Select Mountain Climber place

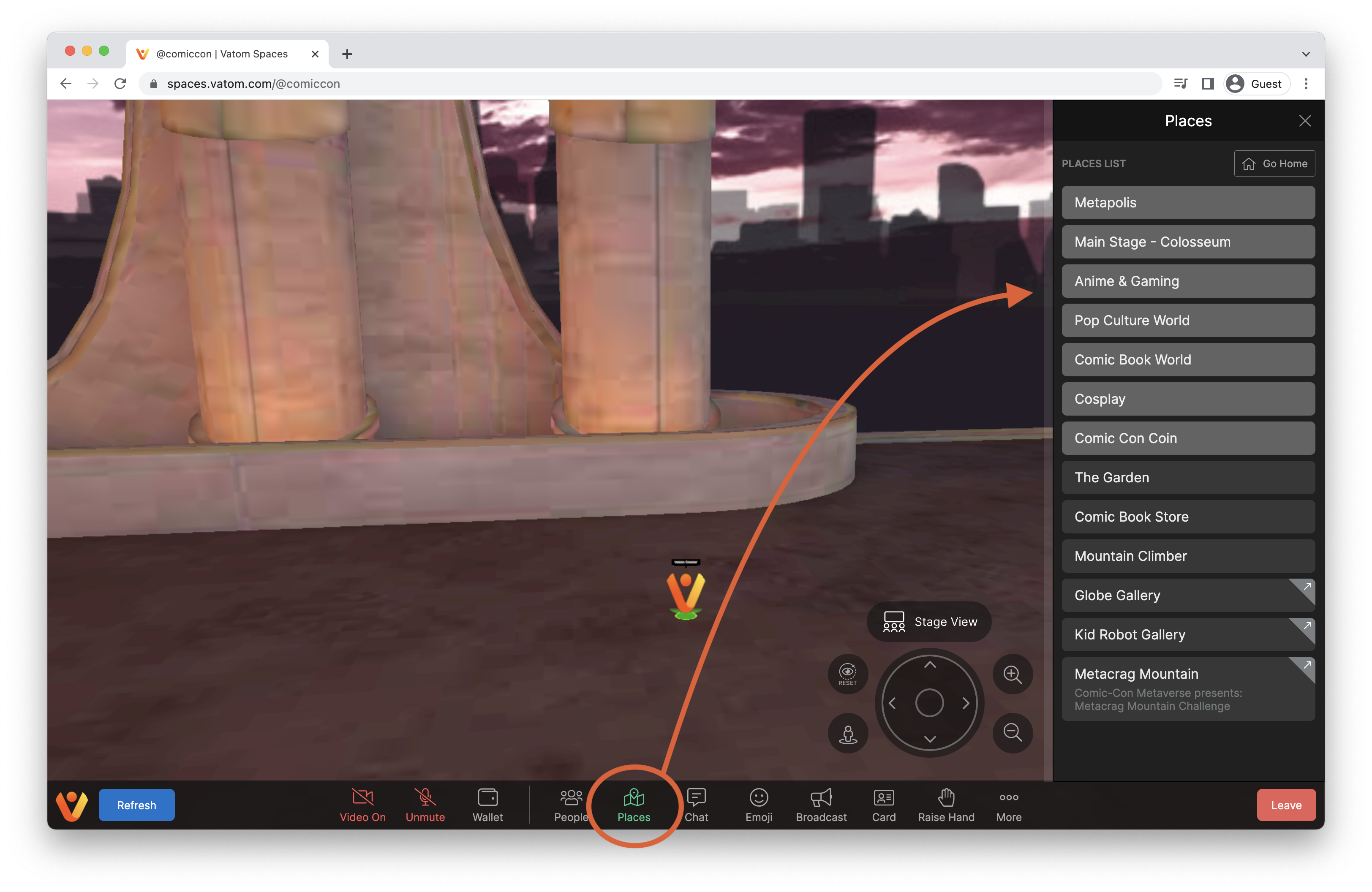1188,556
